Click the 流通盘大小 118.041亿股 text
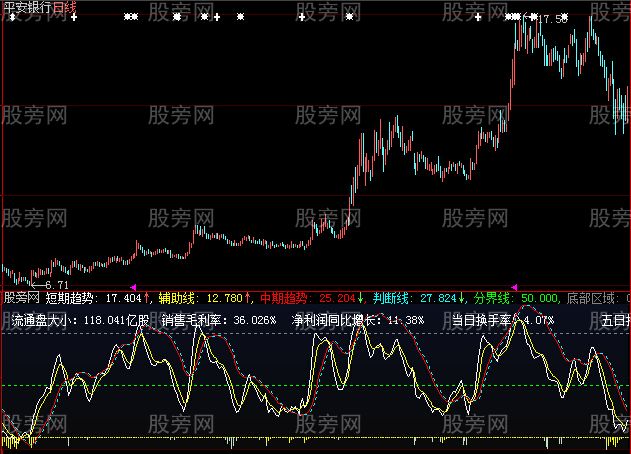The height and width of the screenshot is (454, 631). tap(80, 320)
